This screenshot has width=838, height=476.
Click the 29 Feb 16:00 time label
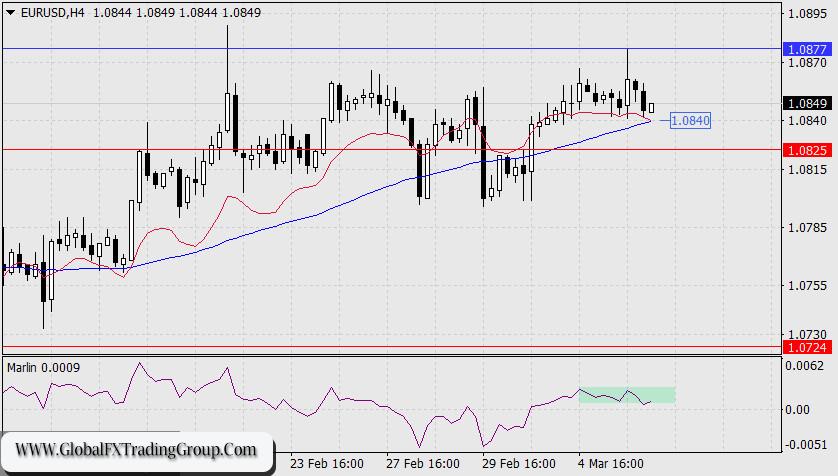518,463
